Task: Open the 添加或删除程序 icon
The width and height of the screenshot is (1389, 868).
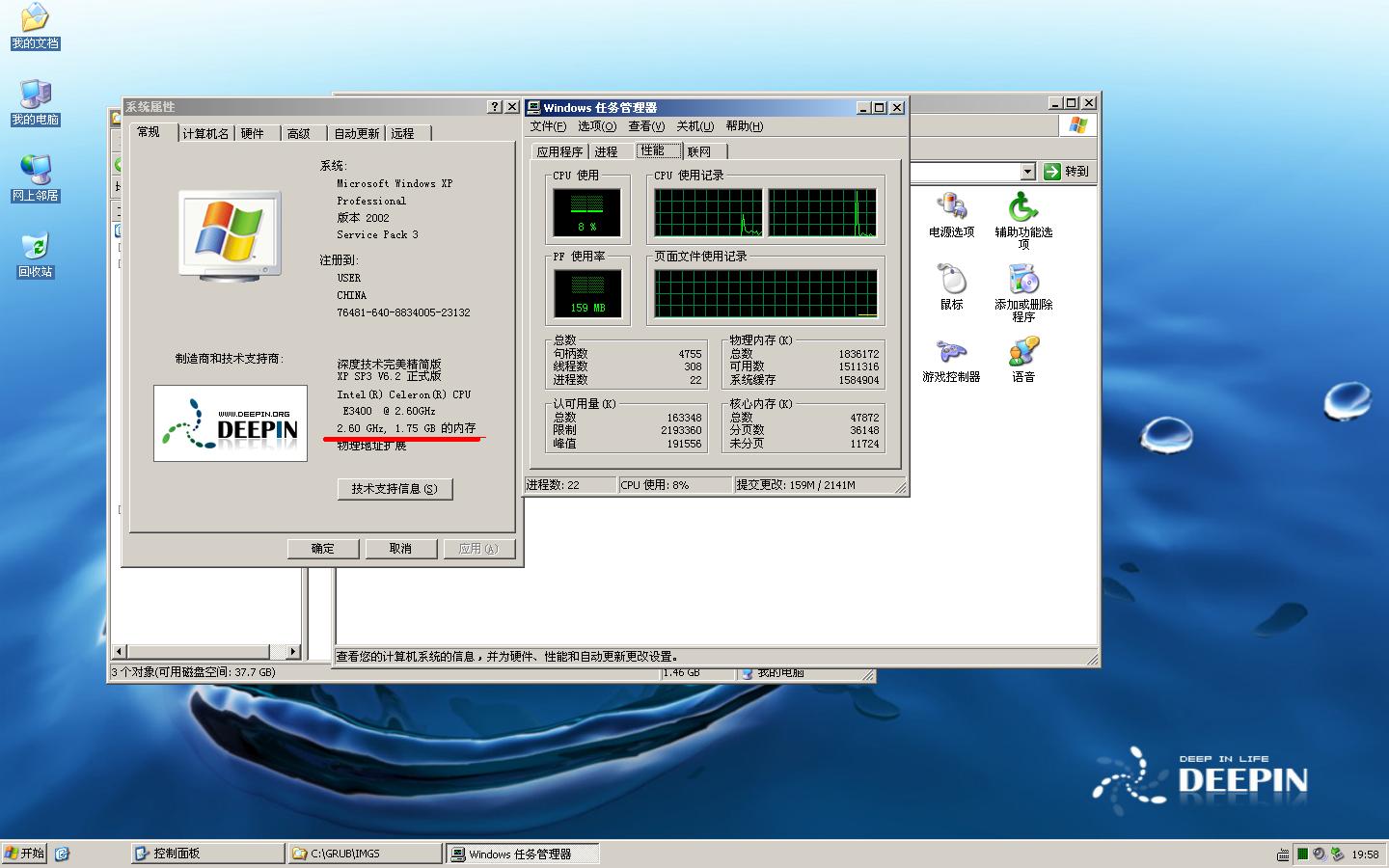Action: [x=1023, y=292]
